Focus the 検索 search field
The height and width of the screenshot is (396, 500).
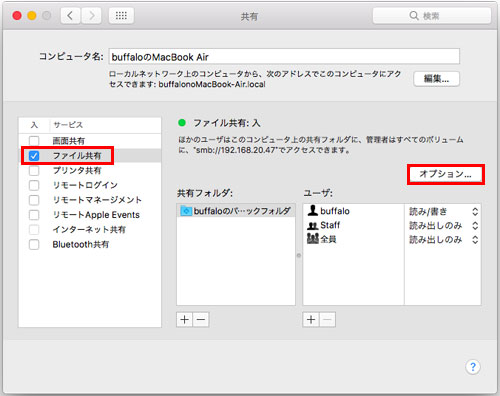432,16
